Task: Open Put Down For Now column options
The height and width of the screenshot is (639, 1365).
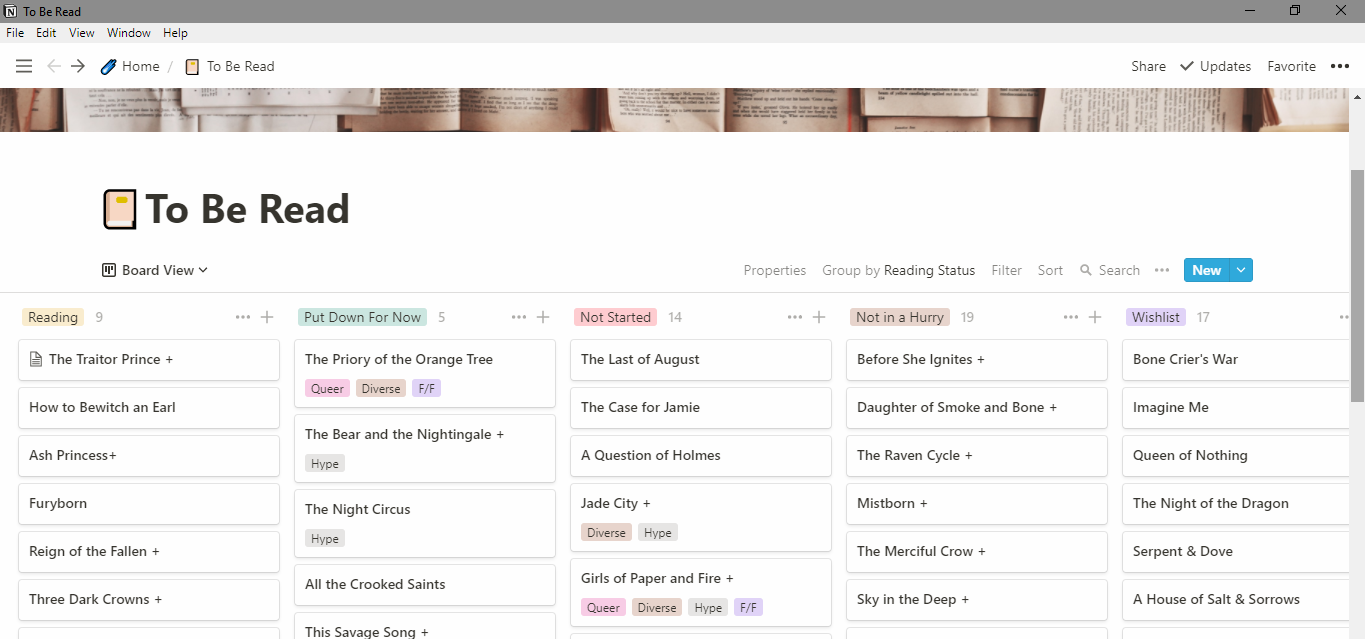Action: click(x=519, y=317)
